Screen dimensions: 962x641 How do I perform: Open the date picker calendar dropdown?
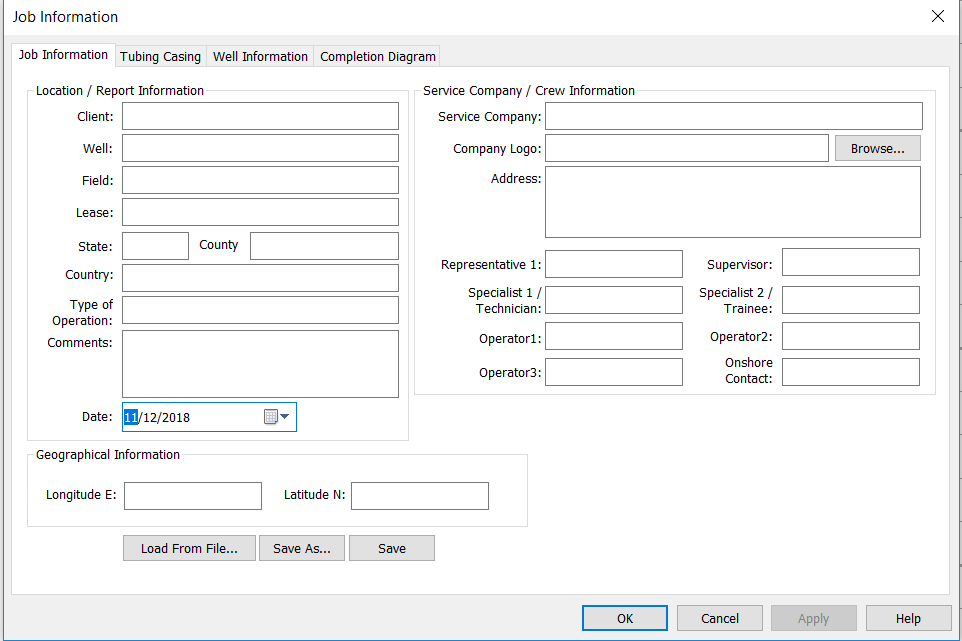pos(277,417)
